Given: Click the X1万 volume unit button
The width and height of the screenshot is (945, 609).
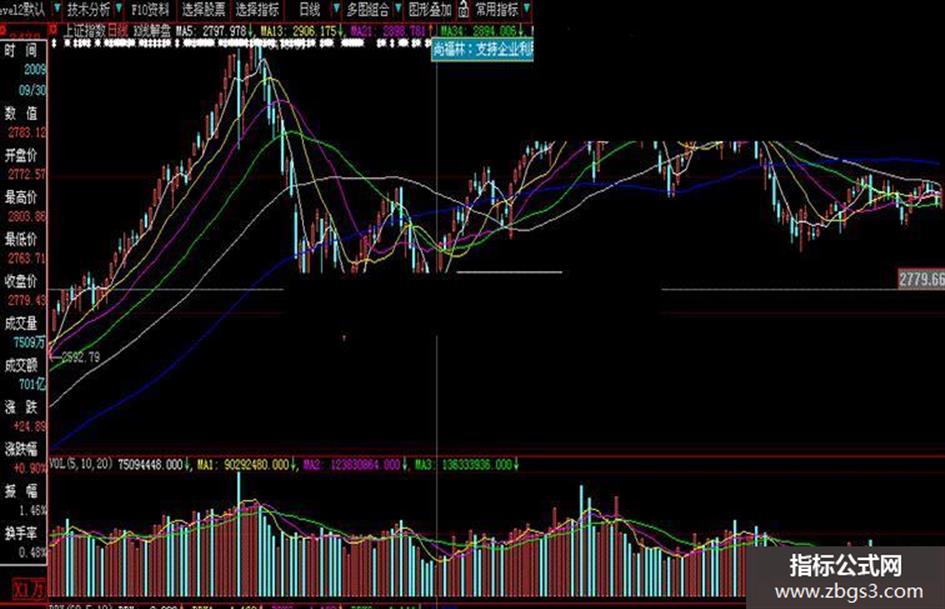Looking at the screenshot, I should pos(29,588).
